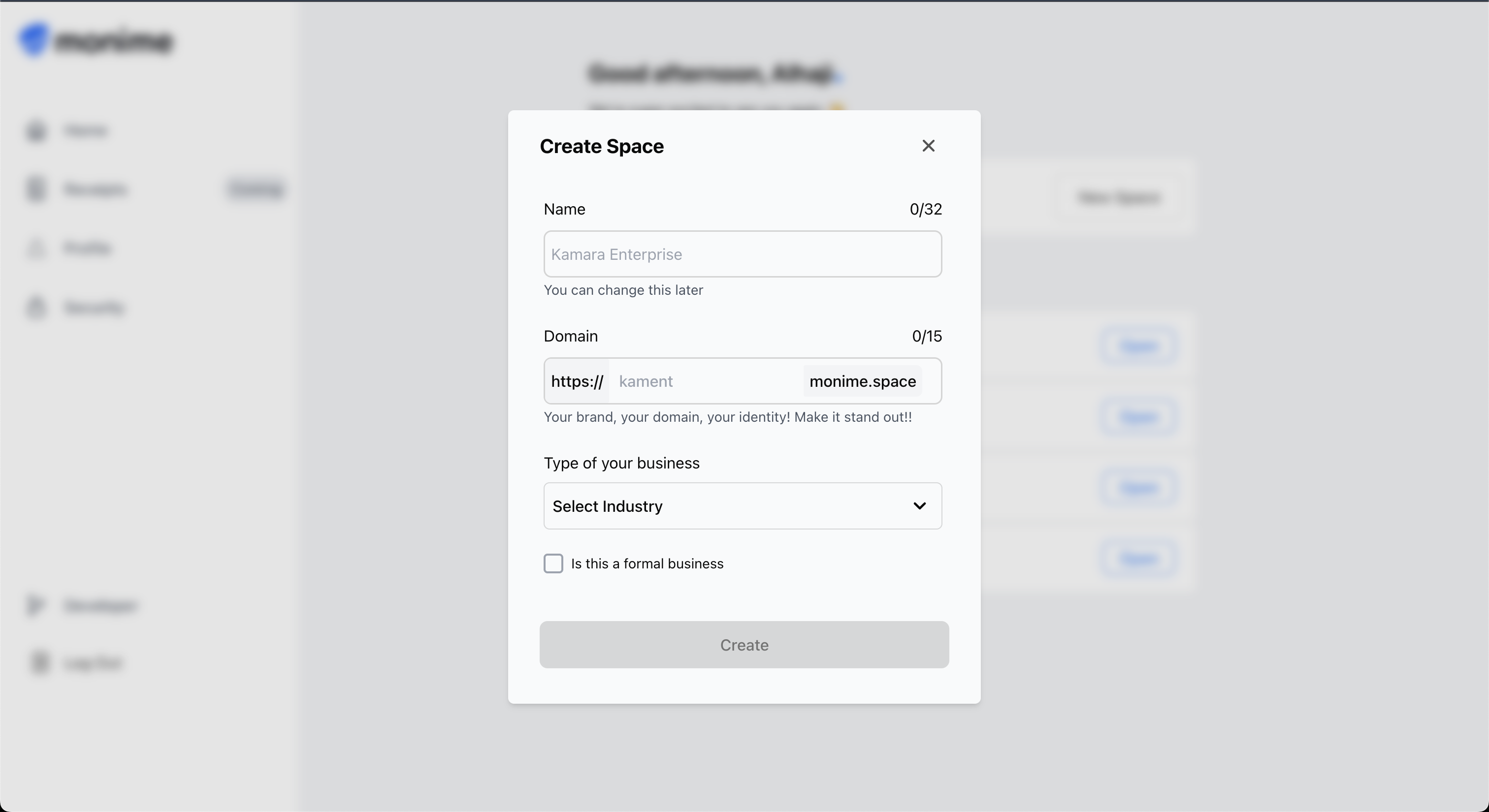This screenshot has height=812, width=1489.
Task: Click the New Space button
Action: [1119, 197]
